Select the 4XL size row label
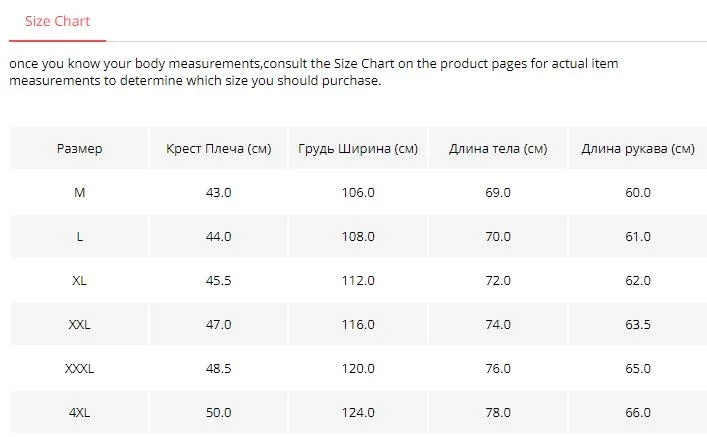Viewport: 707px width, 437px height. [79, 412]
